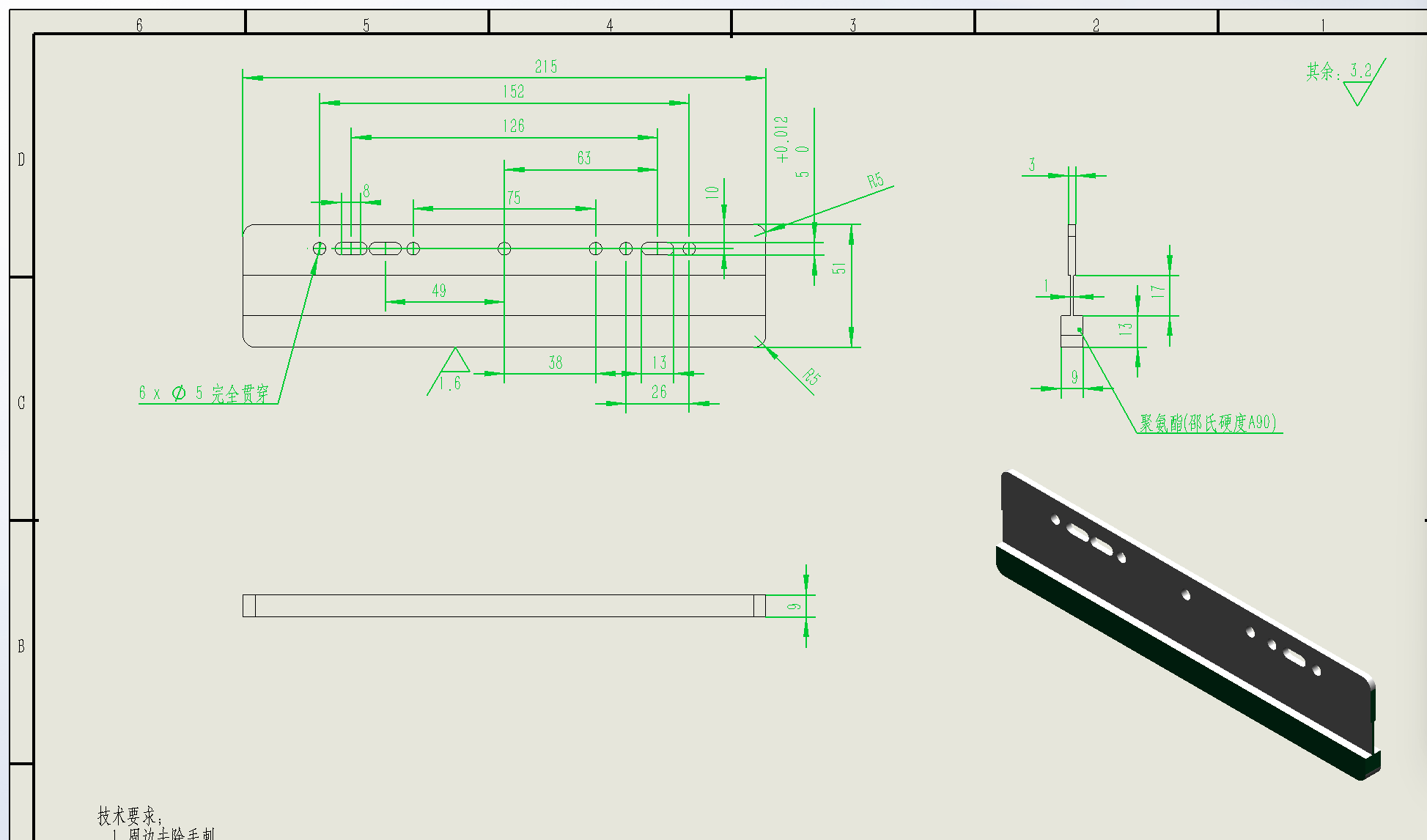Click the 63 dimension text
Screen dimensions: 1427x840
pyautogui.click(x=583, y=158)
